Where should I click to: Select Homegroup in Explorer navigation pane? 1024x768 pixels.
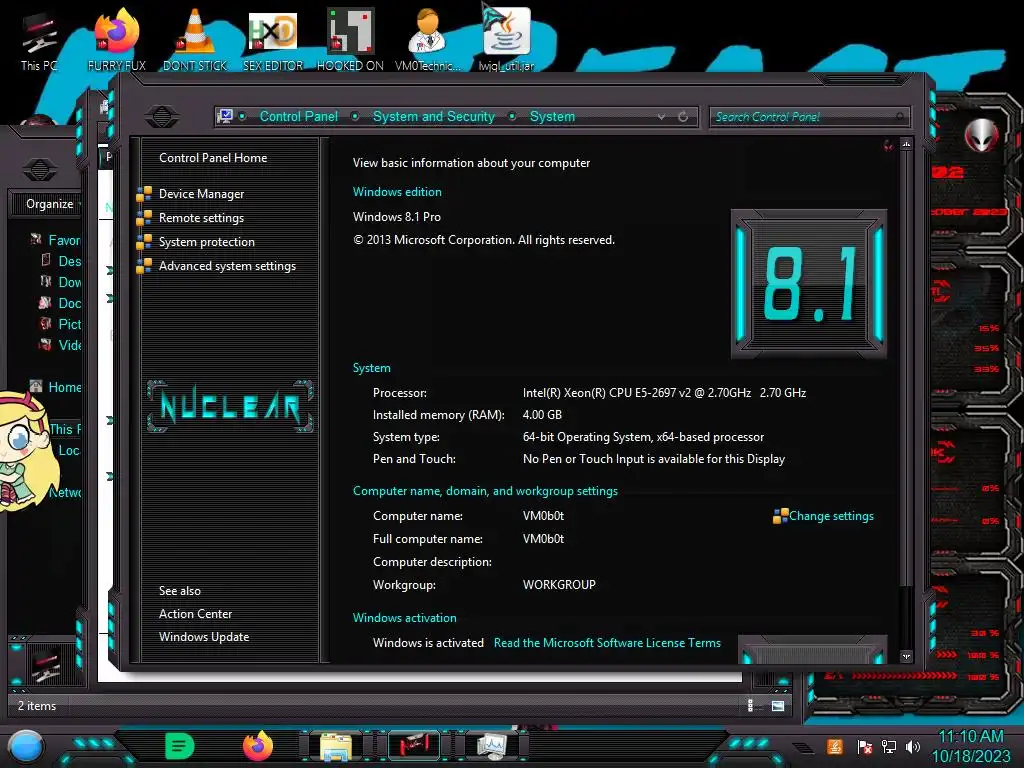click(64, 387)
